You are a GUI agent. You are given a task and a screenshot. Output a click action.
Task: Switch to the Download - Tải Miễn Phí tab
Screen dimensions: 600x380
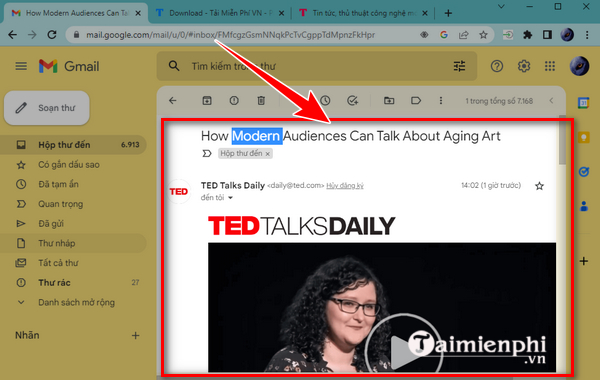220,13
